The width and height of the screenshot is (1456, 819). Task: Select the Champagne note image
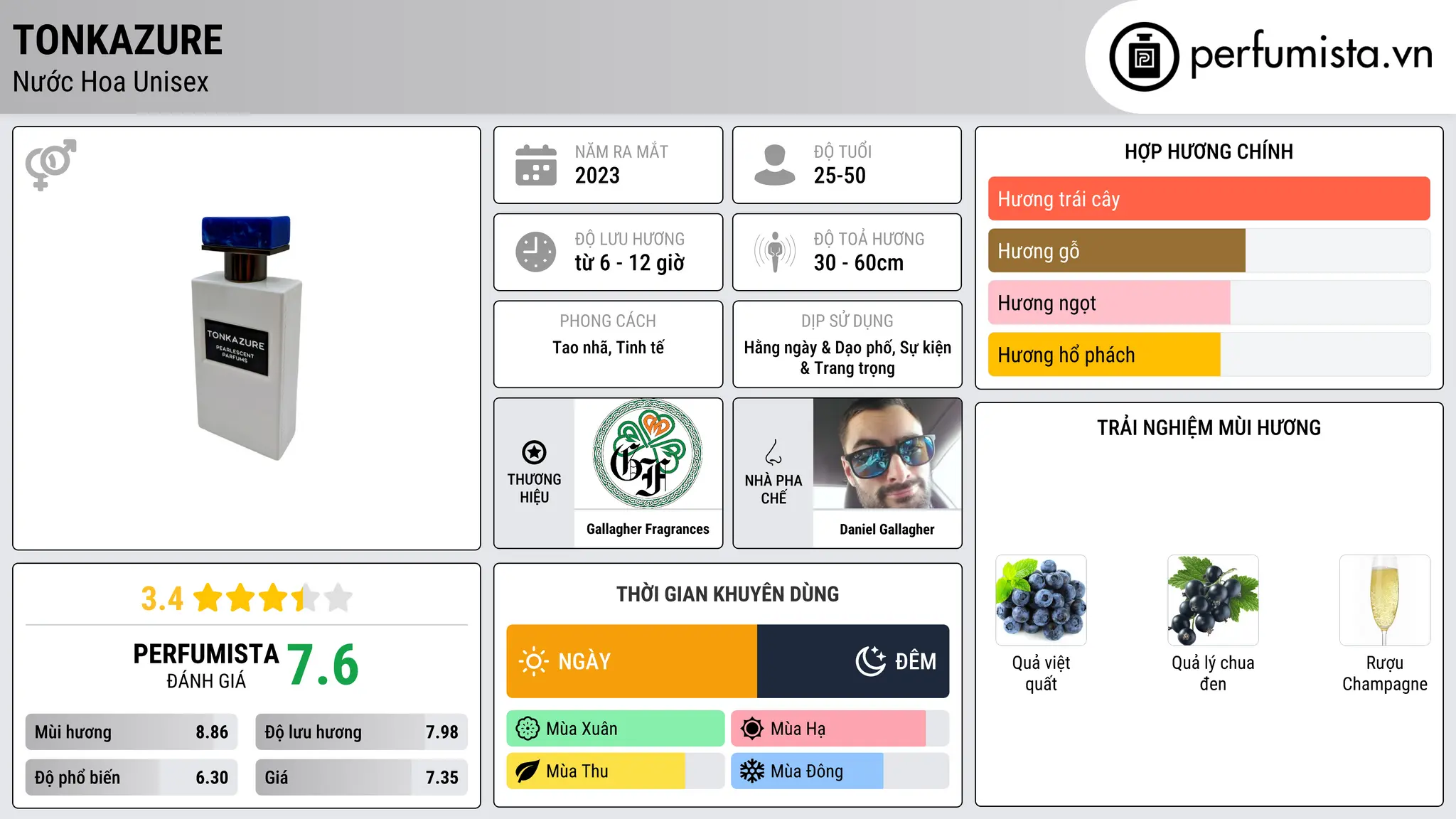coord(1385,600)
